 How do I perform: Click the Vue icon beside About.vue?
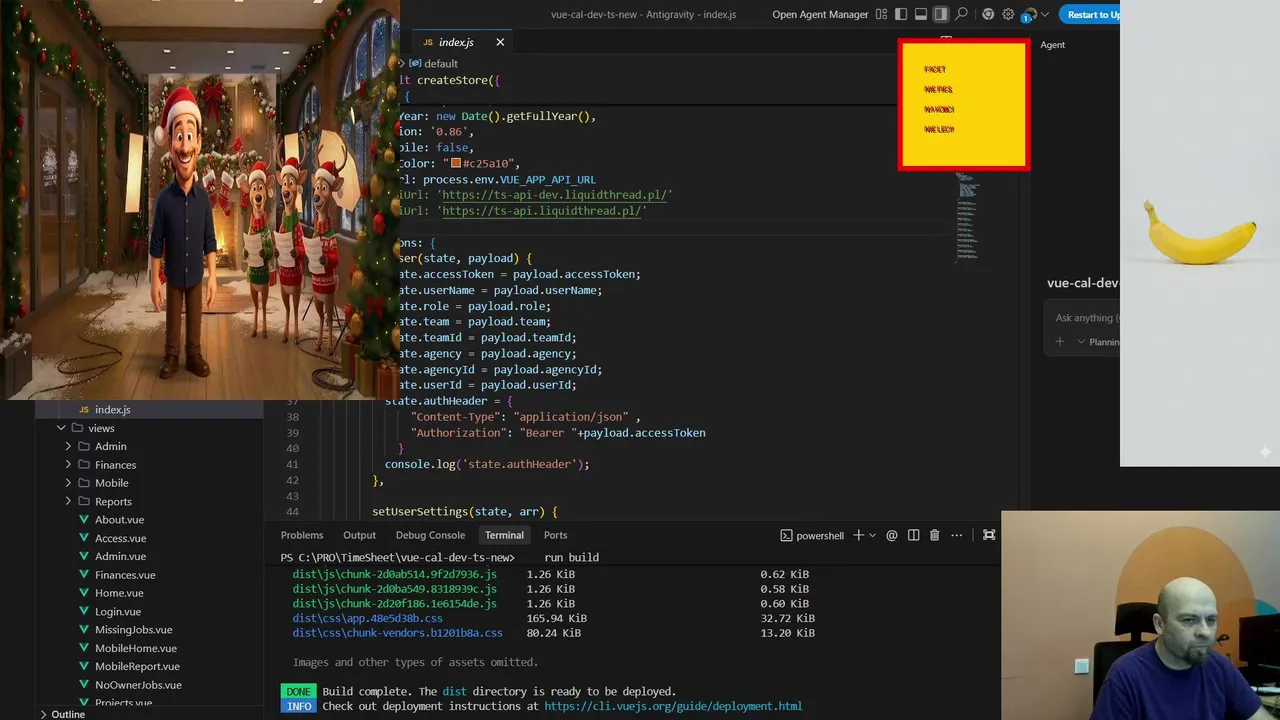(x=85, y=520)
